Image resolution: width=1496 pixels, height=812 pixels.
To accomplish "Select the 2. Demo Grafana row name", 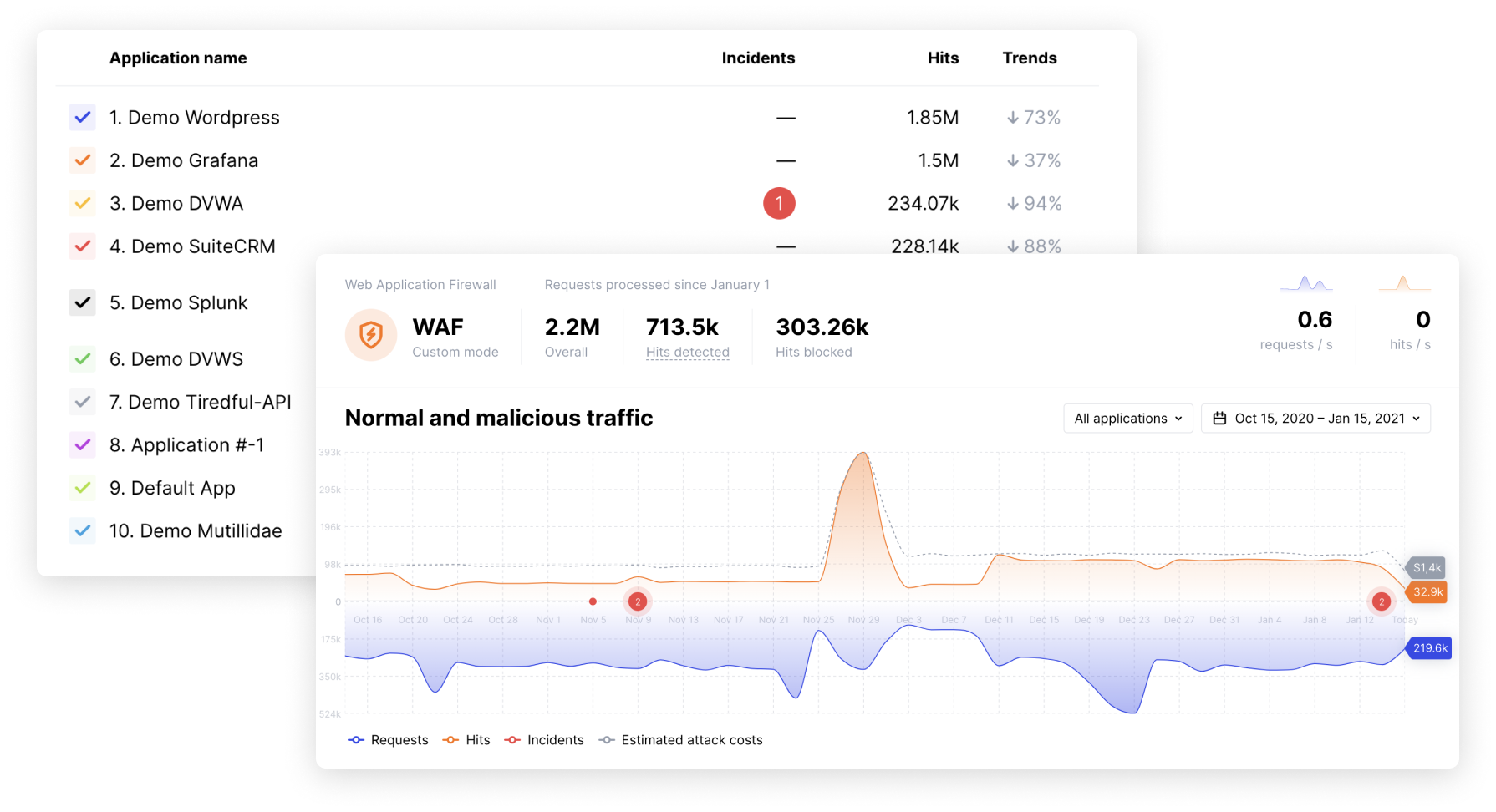I will (184, 160).
